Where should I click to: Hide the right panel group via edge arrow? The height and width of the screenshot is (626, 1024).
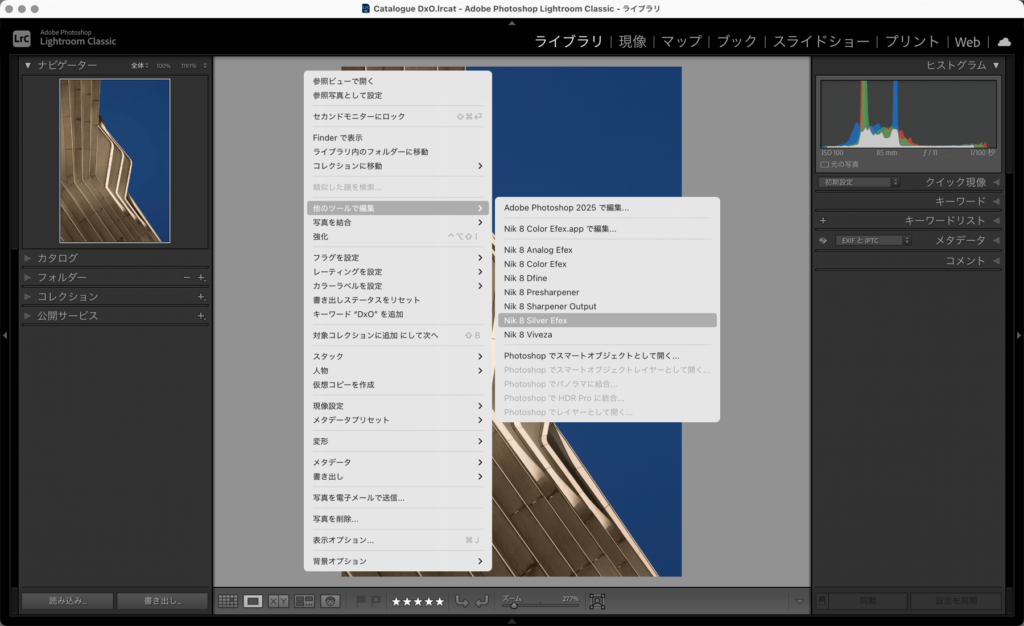click(x=1019, y=336)
